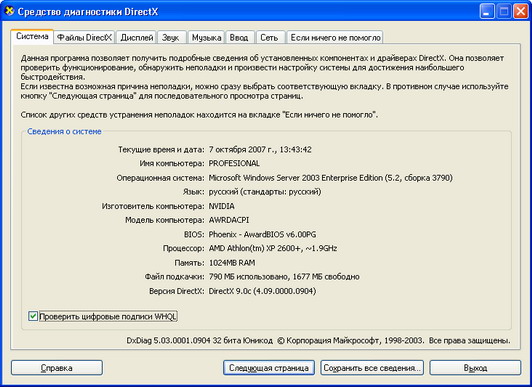The height and width of the screenshot is (387, 532).
Task: Click the BIOS label
Action: pos(194,234)
